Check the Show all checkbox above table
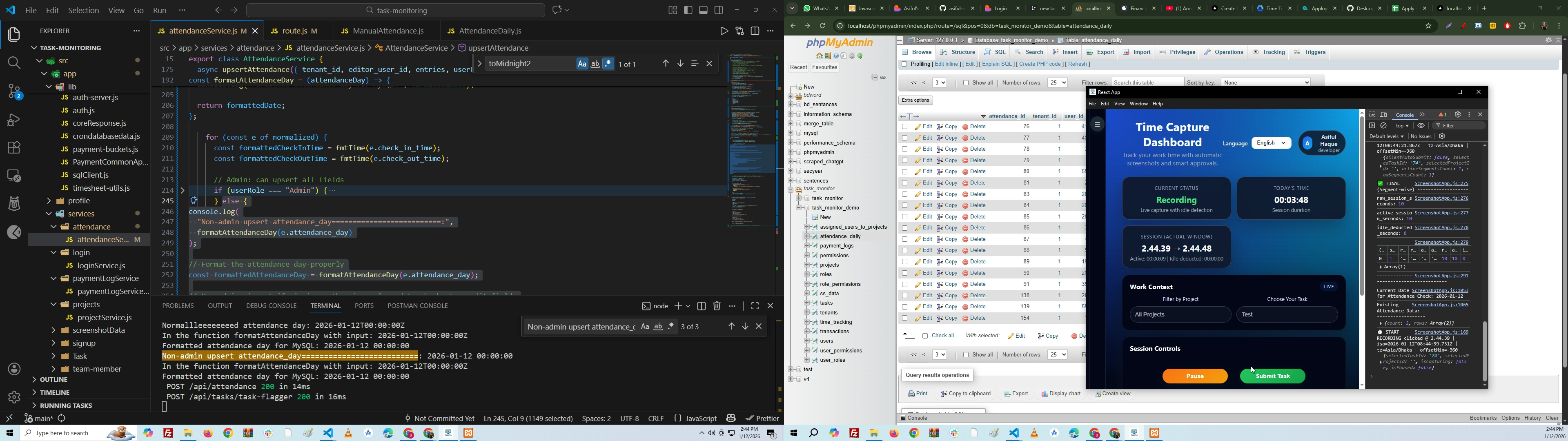The width and height of the screenshot is (1568, 441). click(x=966, y=83)
